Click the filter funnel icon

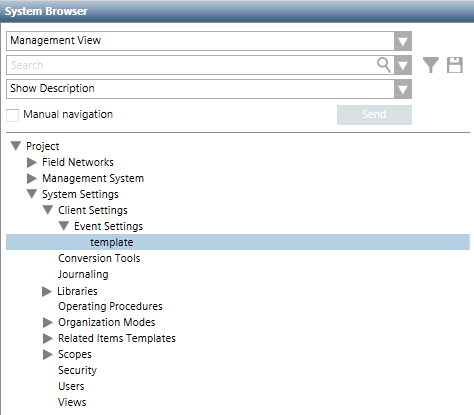pos(431,65)
